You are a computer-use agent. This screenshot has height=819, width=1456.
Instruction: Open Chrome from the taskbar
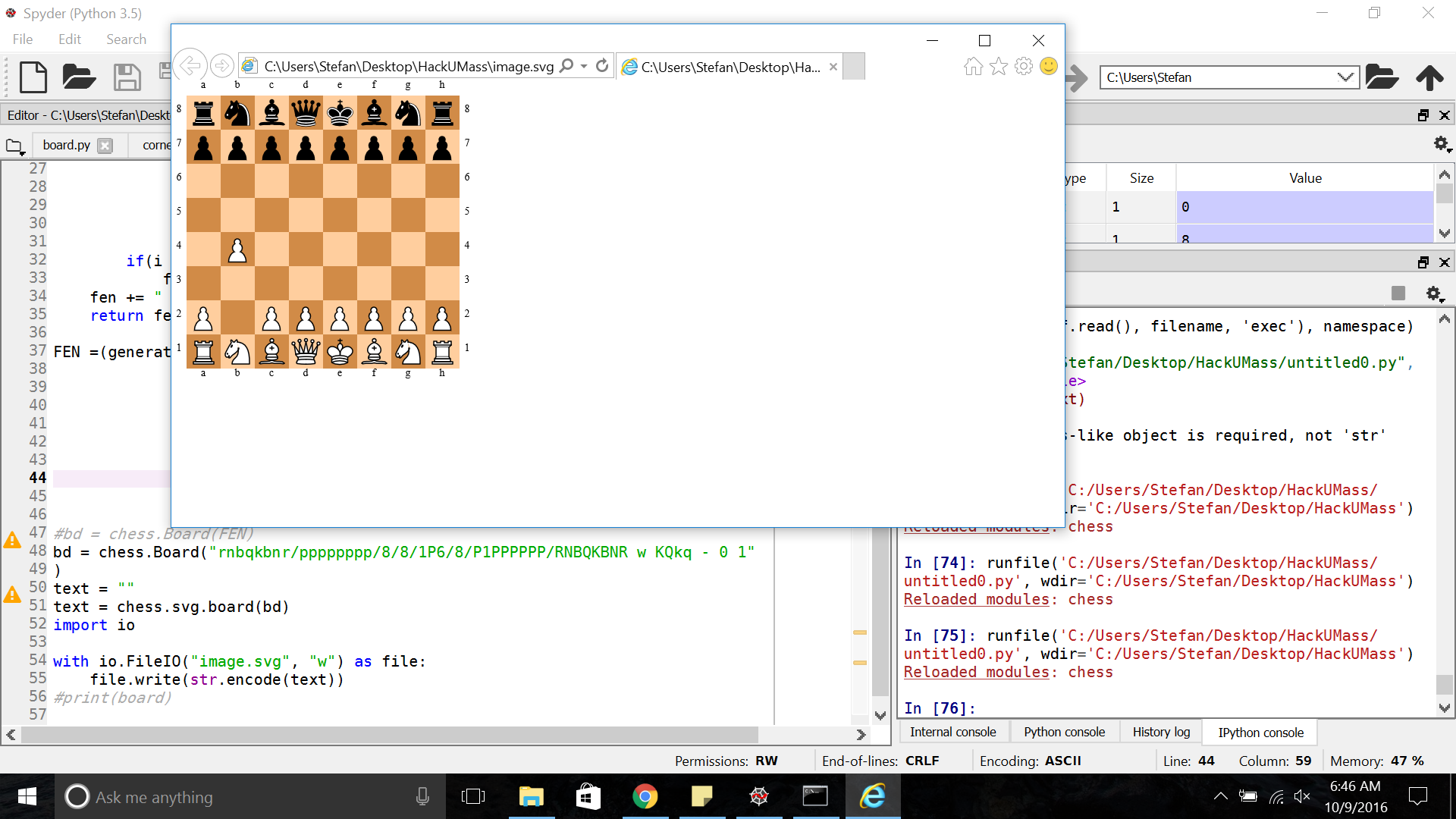pos(645,796)
